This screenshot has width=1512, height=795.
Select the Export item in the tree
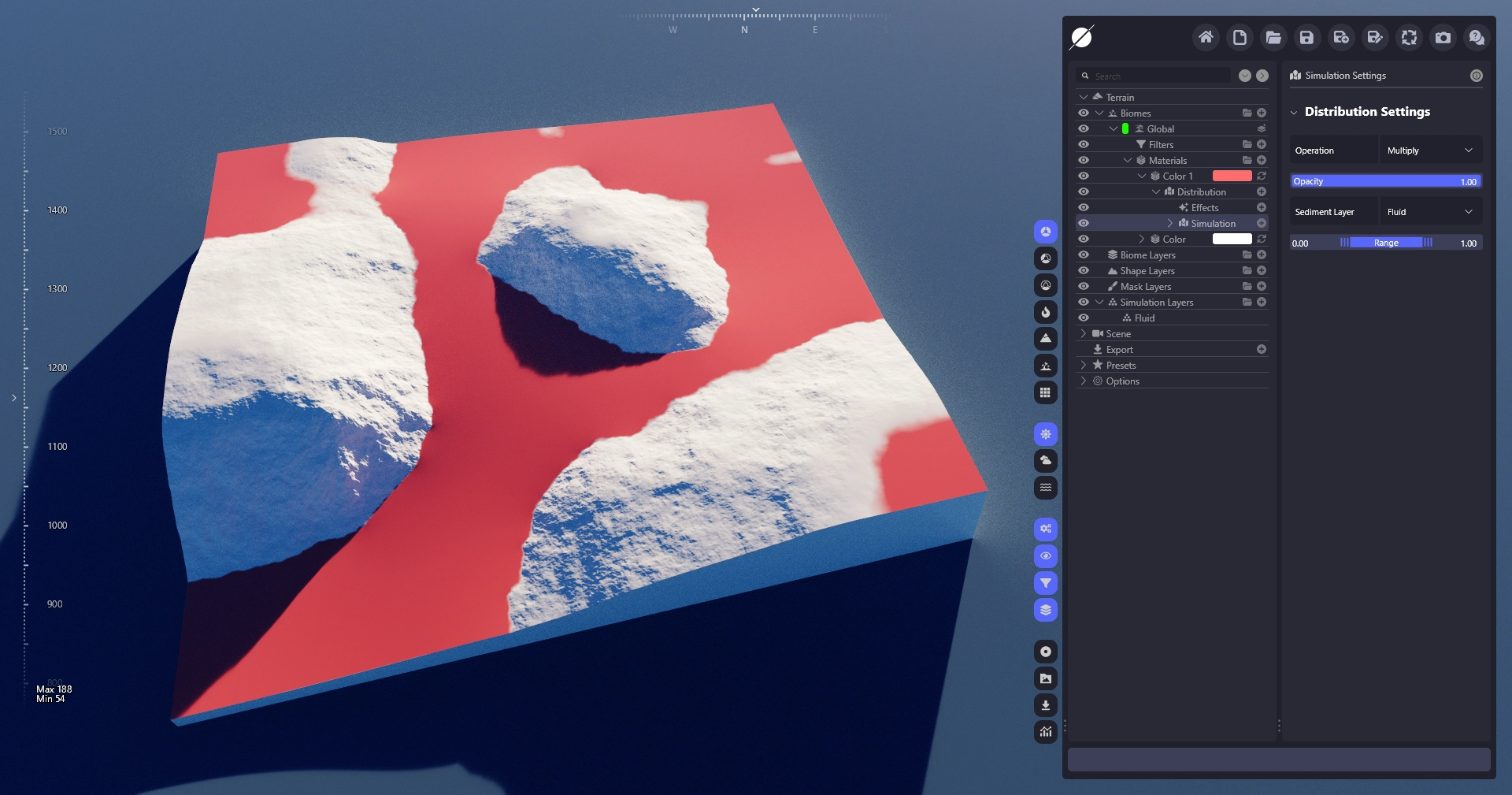point(1119,349)
